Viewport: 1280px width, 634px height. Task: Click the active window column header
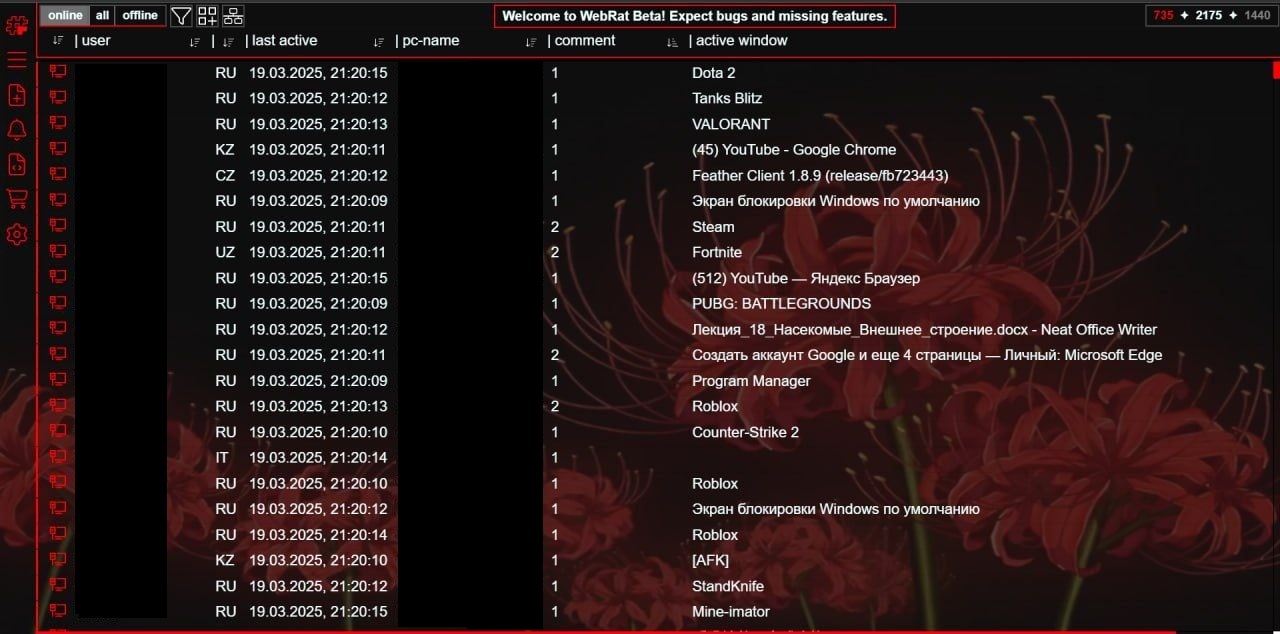742,41
